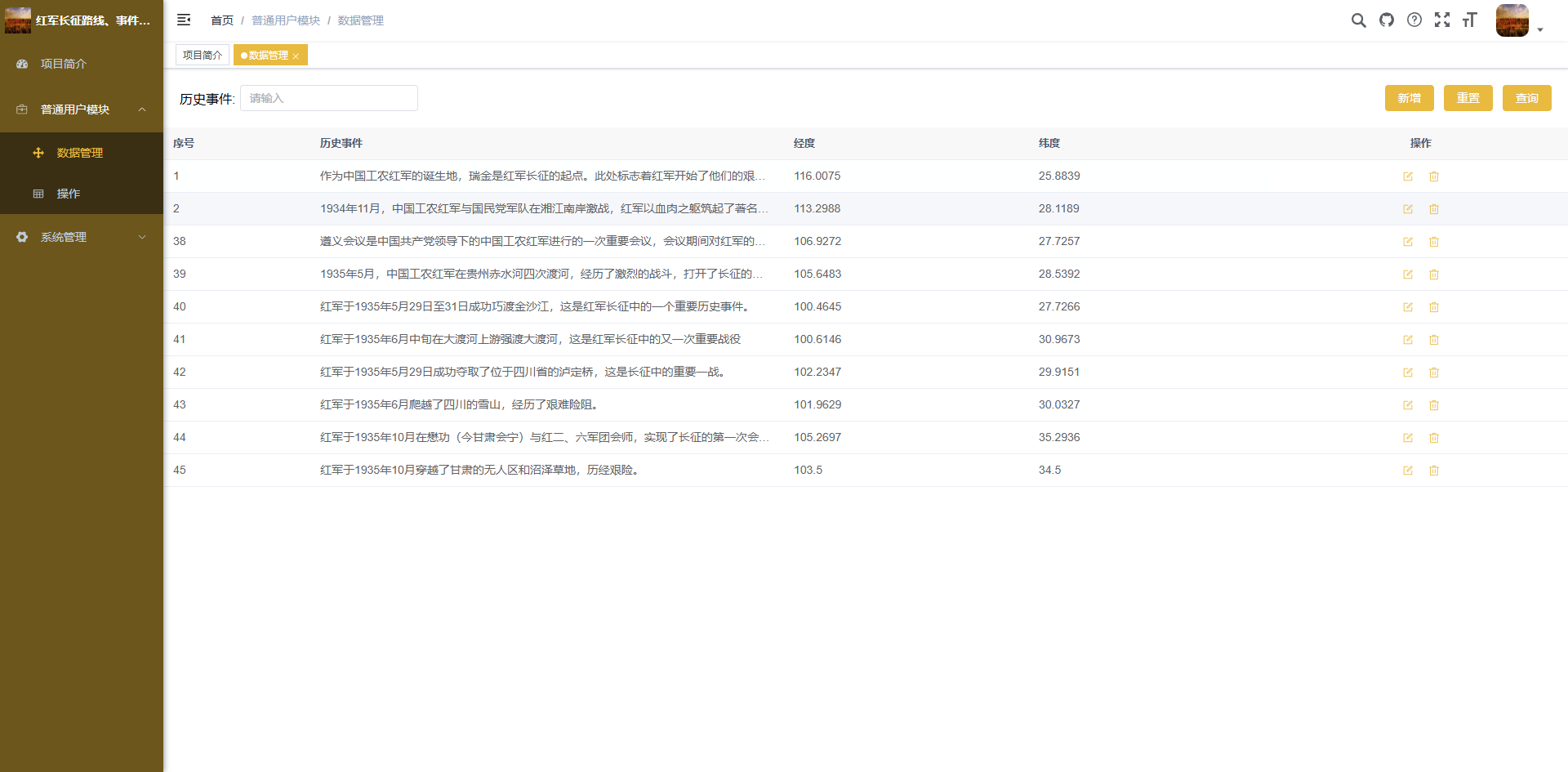The image size is (1568, 772).
Task: Close the 数据管理 tab
Action: pyautogui.click(x=296, y=56)
